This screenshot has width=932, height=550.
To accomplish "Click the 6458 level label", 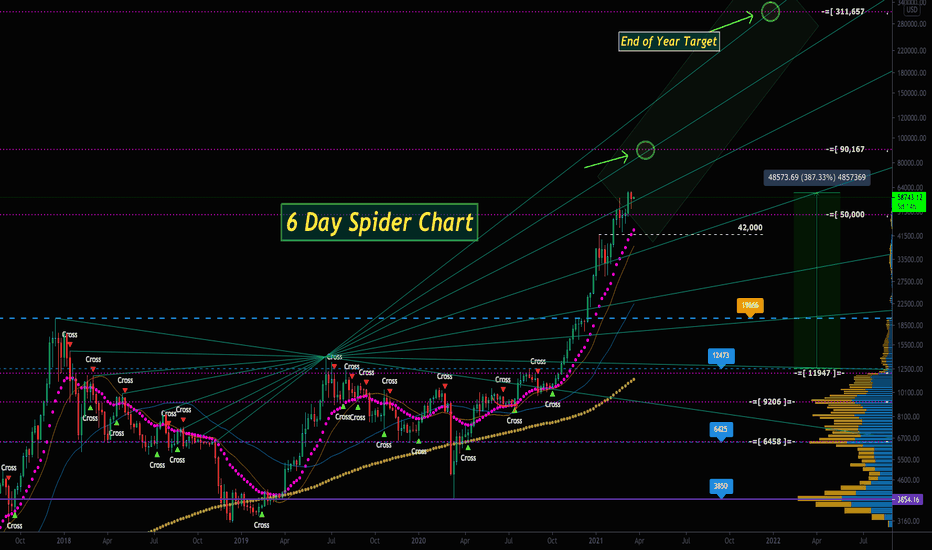I will pos(772,442).
